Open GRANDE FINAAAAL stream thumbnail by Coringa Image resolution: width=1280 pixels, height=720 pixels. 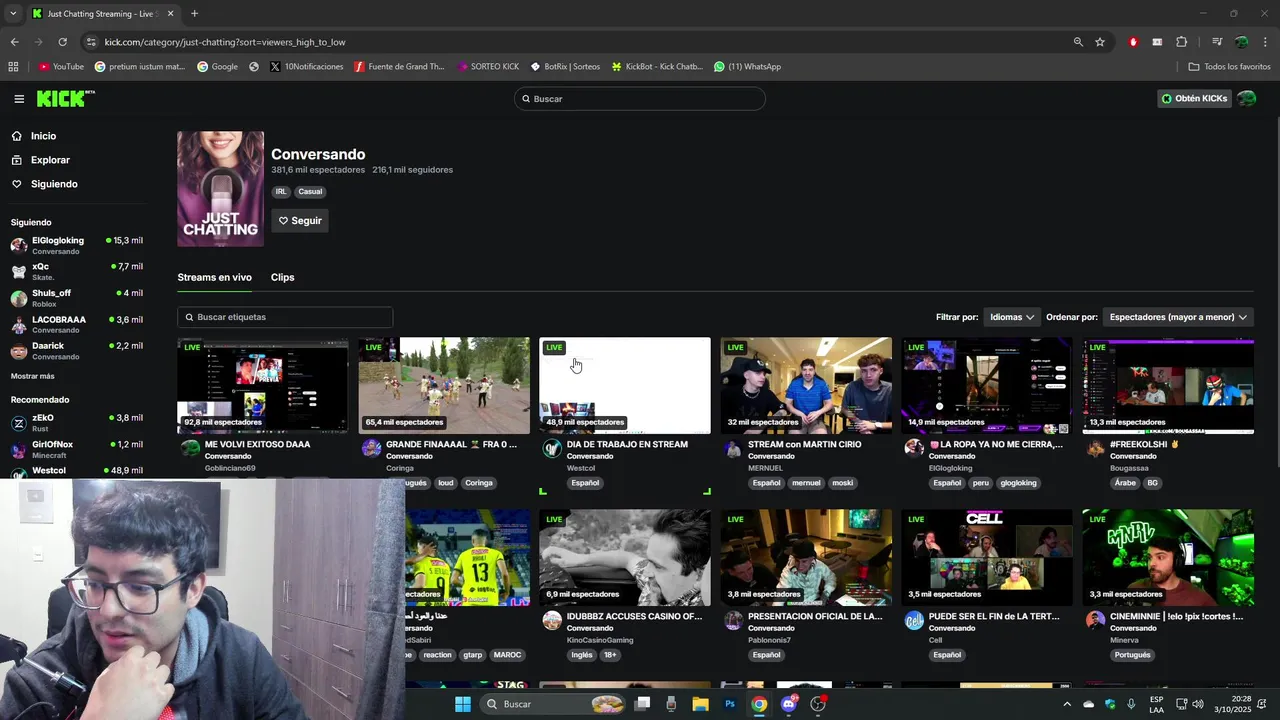click(x=444, y=385)
